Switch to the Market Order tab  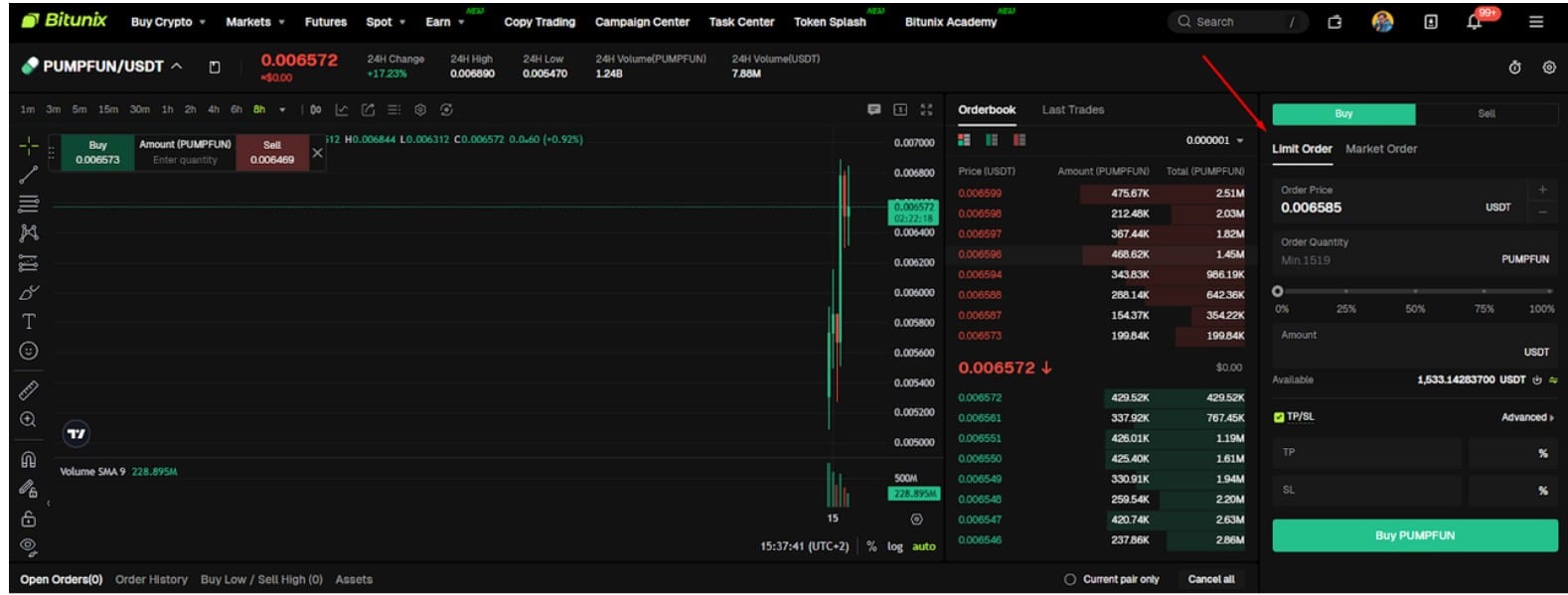tap(1380, 148)
